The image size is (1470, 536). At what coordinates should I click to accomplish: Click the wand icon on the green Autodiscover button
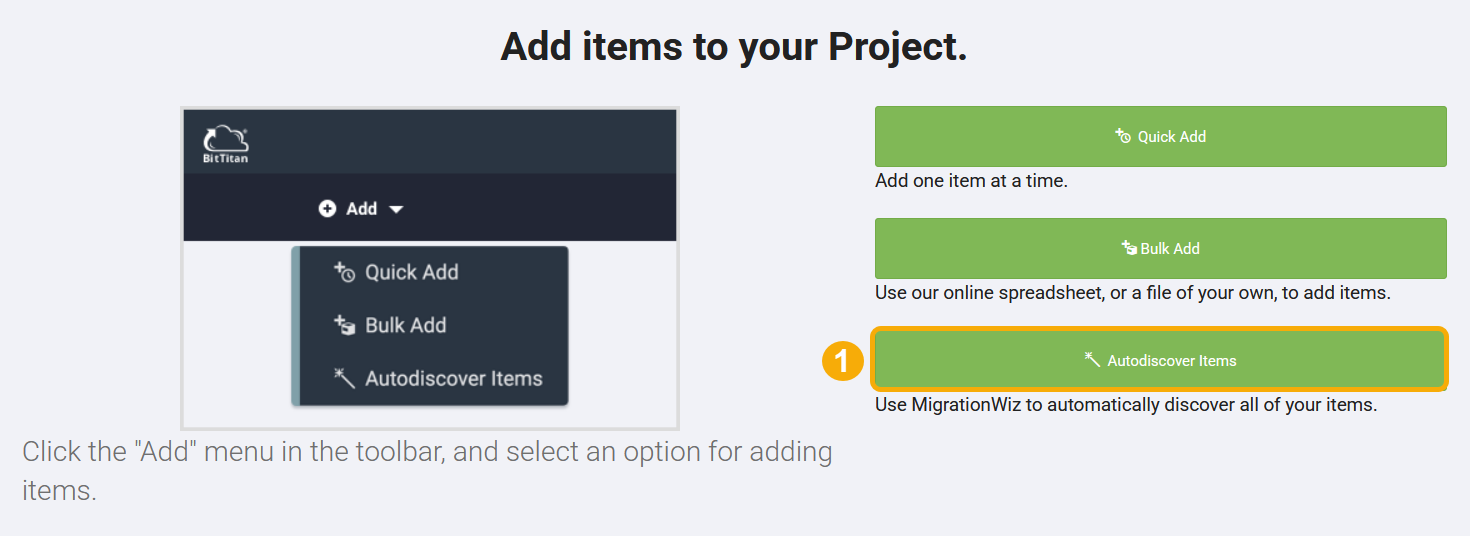[1093, 360]
